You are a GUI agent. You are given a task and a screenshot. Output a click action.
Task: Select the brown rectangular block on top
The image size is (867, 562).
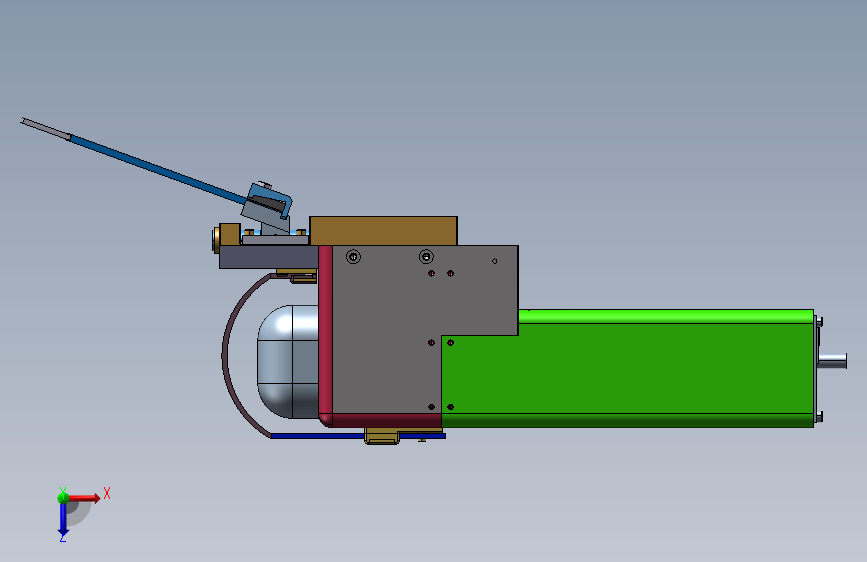tap(383, 231)
